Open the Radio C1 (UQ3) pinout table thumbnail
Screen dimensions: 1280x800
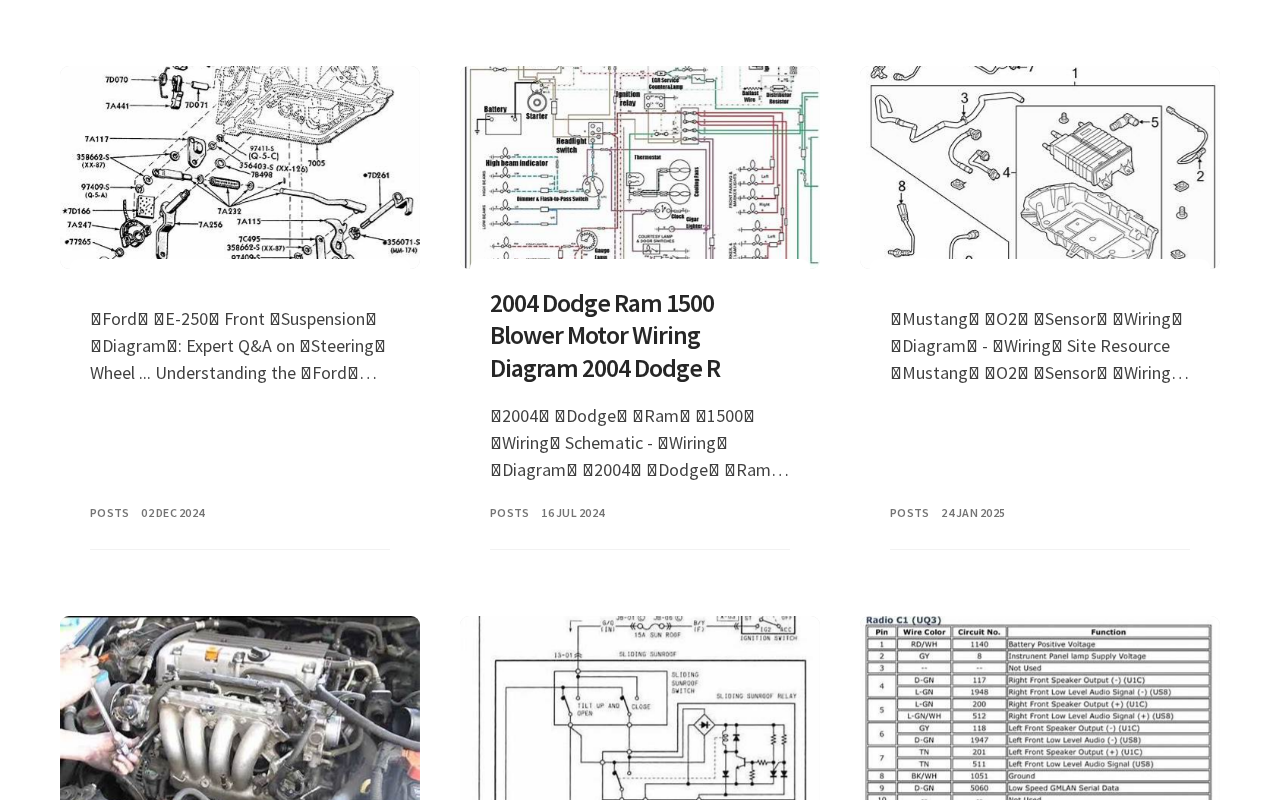point(1040,708)
